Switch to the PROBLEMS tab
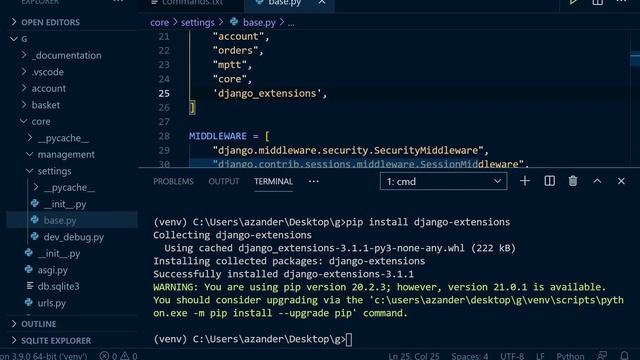 click(173, 181)
